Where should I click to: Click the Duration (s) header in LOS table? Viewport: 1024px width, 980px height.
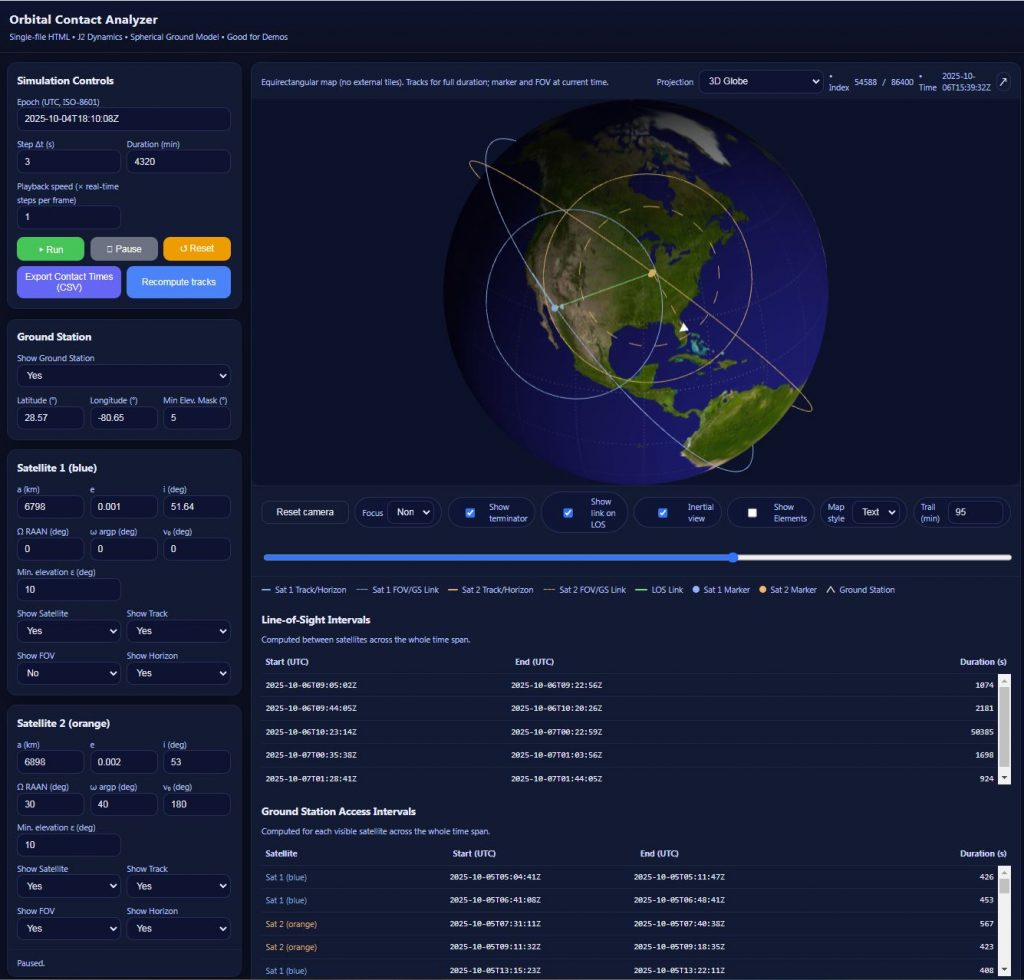coord(982,662)
